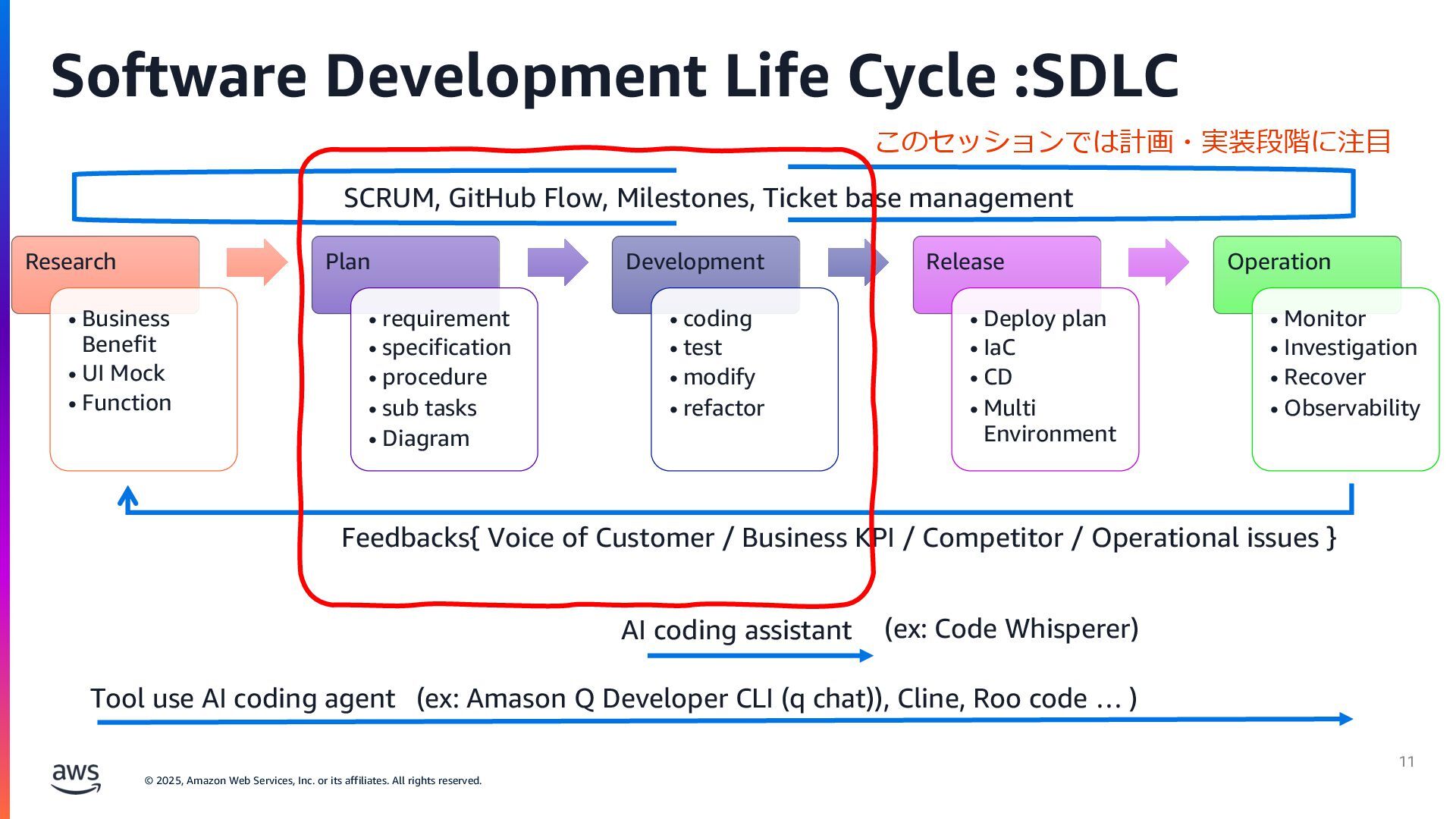Image resolution: width=1456 pixels, height=819 pixels.
Task: Click the AWS logo in footer
Action: click(x=76, y=778)
